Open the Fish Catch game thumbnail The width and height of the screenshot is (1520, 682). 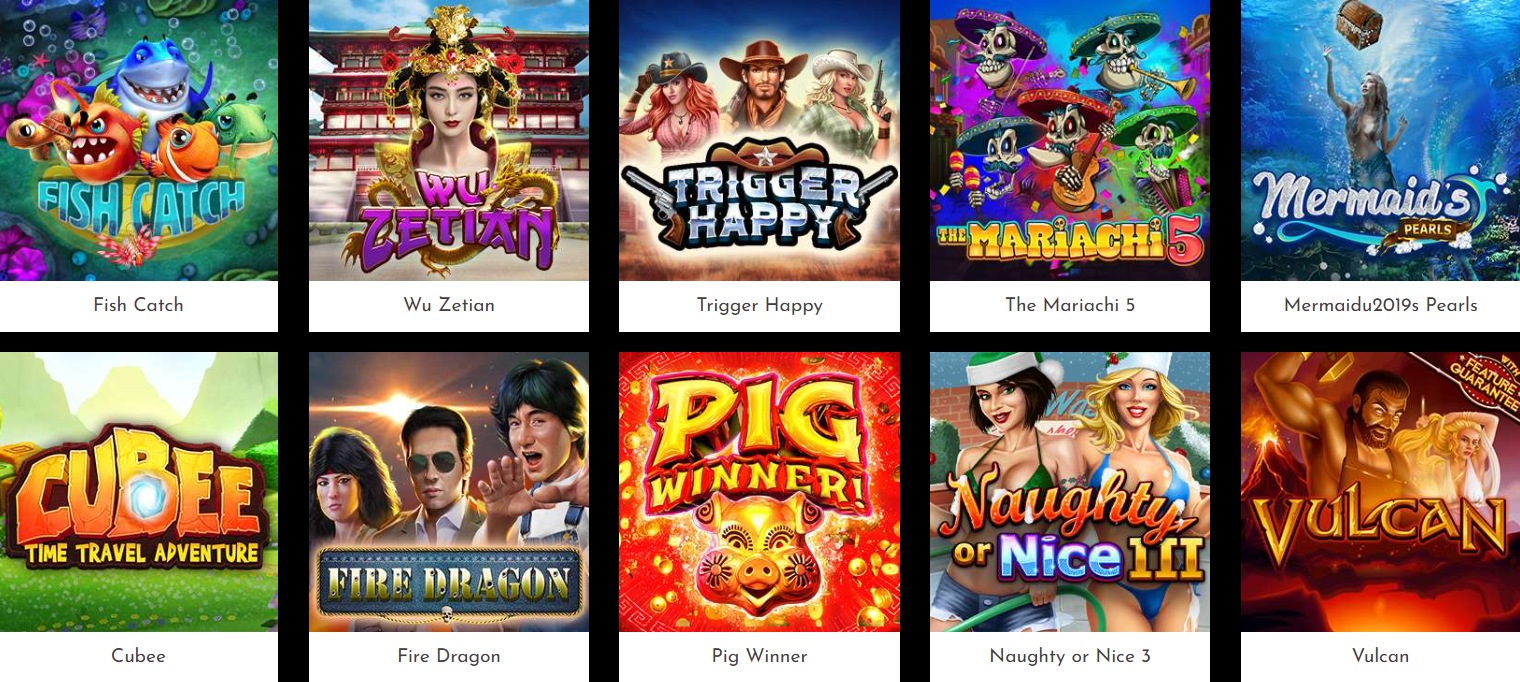(138, 140)
